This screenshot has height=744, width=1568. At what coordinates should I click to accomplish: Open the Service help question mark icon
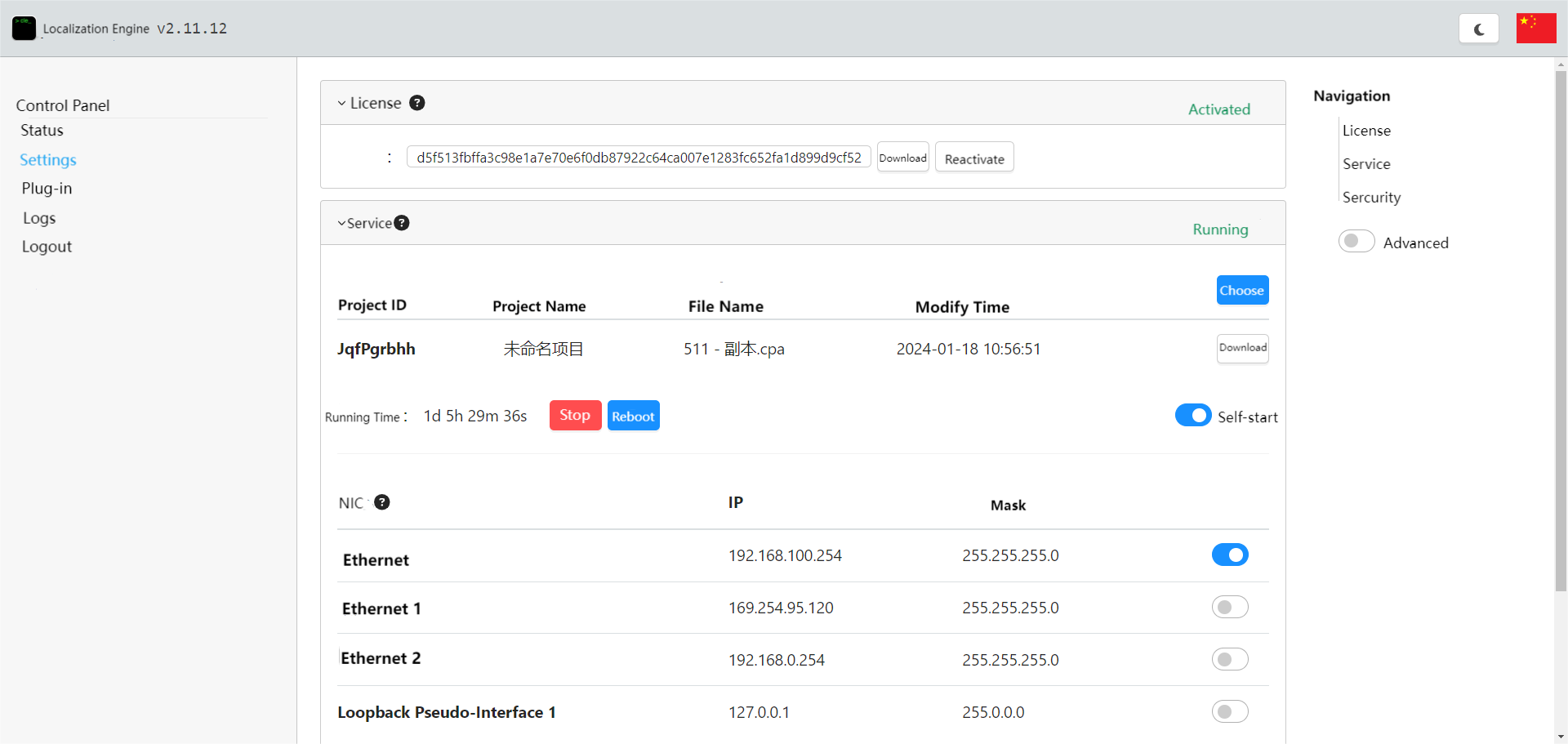pos(402,223)
